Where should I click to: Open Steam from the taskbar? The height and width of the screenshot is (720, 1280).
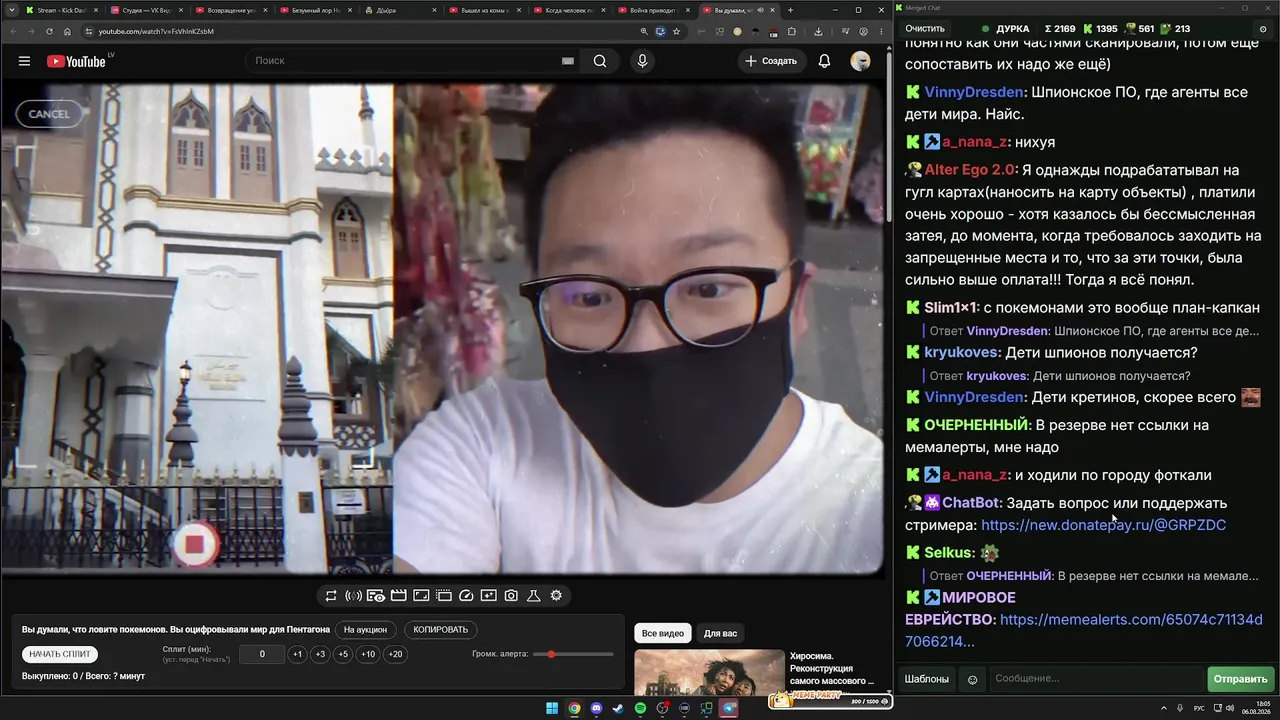[618, 709]
